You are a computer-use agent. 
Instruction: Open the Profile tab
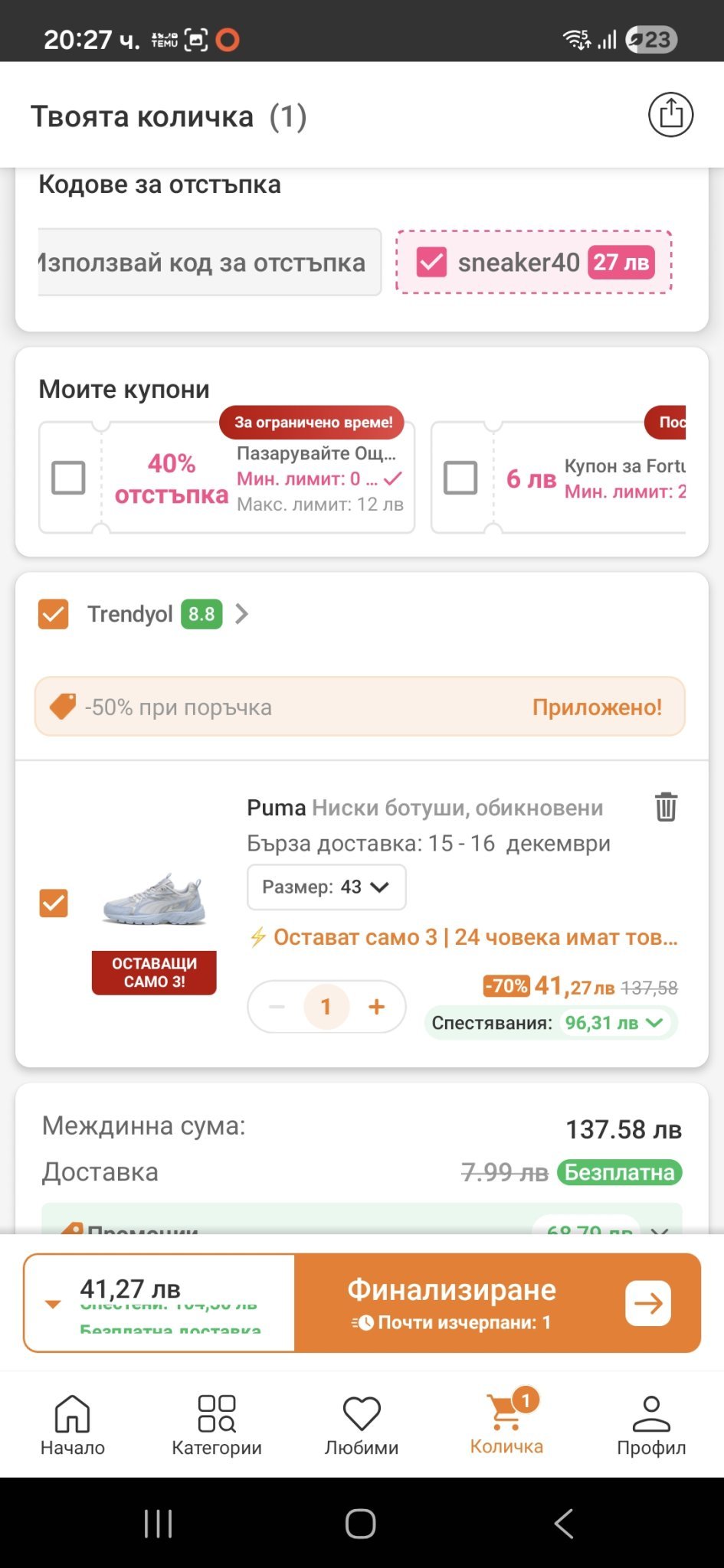click(x=650, y=1423)
